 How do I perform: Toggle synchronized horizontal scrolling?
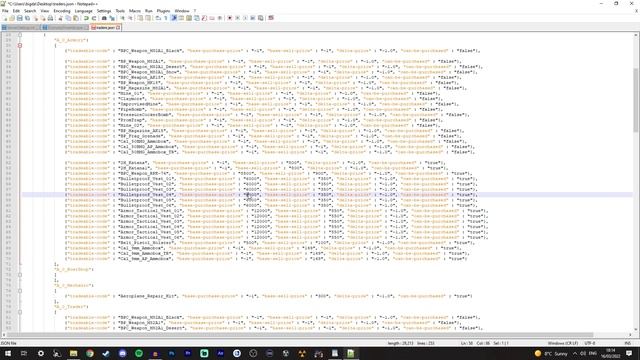coord(148,18)
